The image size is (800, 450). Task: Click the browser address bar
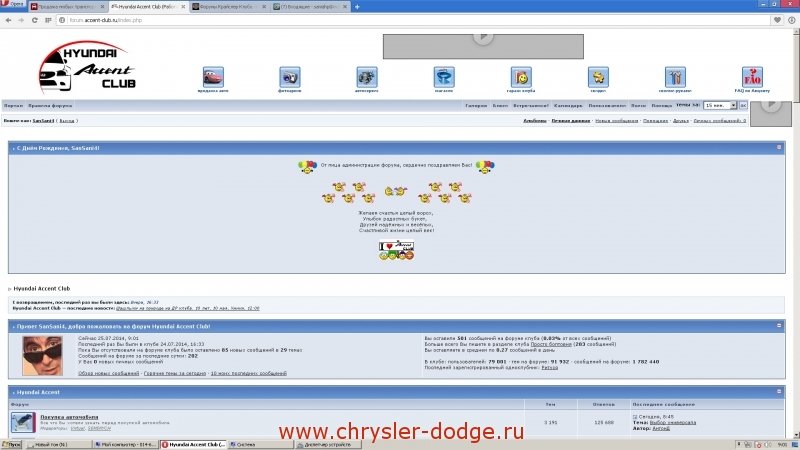click(413, 20)
